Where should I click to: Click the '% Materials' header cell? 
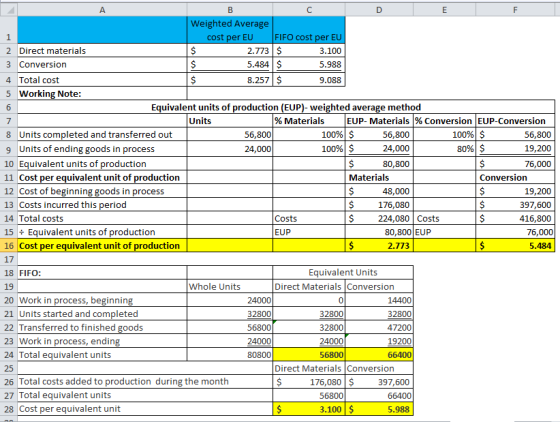[x=309, y=121]
